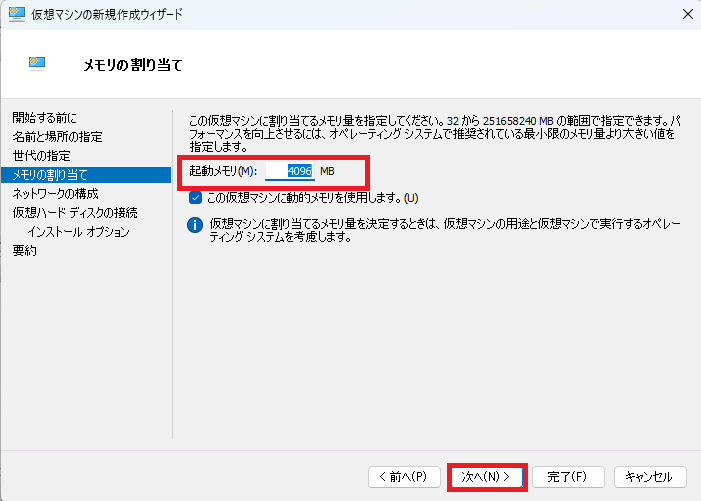
Task: Close the wizard window with X
Action: pos(688,14)
